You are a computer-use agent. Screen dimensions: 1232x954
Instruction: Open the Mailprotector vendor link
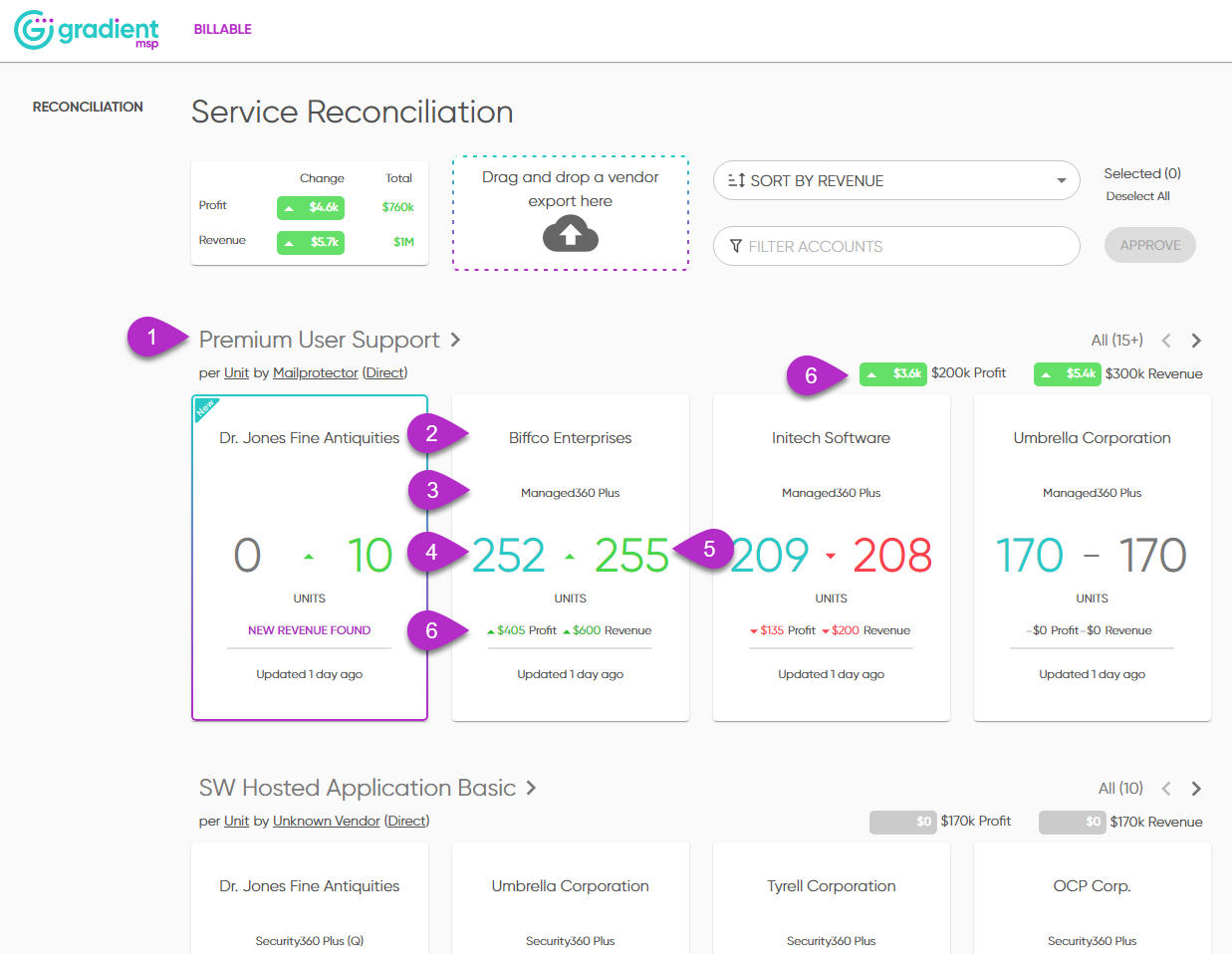pos(315,372)
